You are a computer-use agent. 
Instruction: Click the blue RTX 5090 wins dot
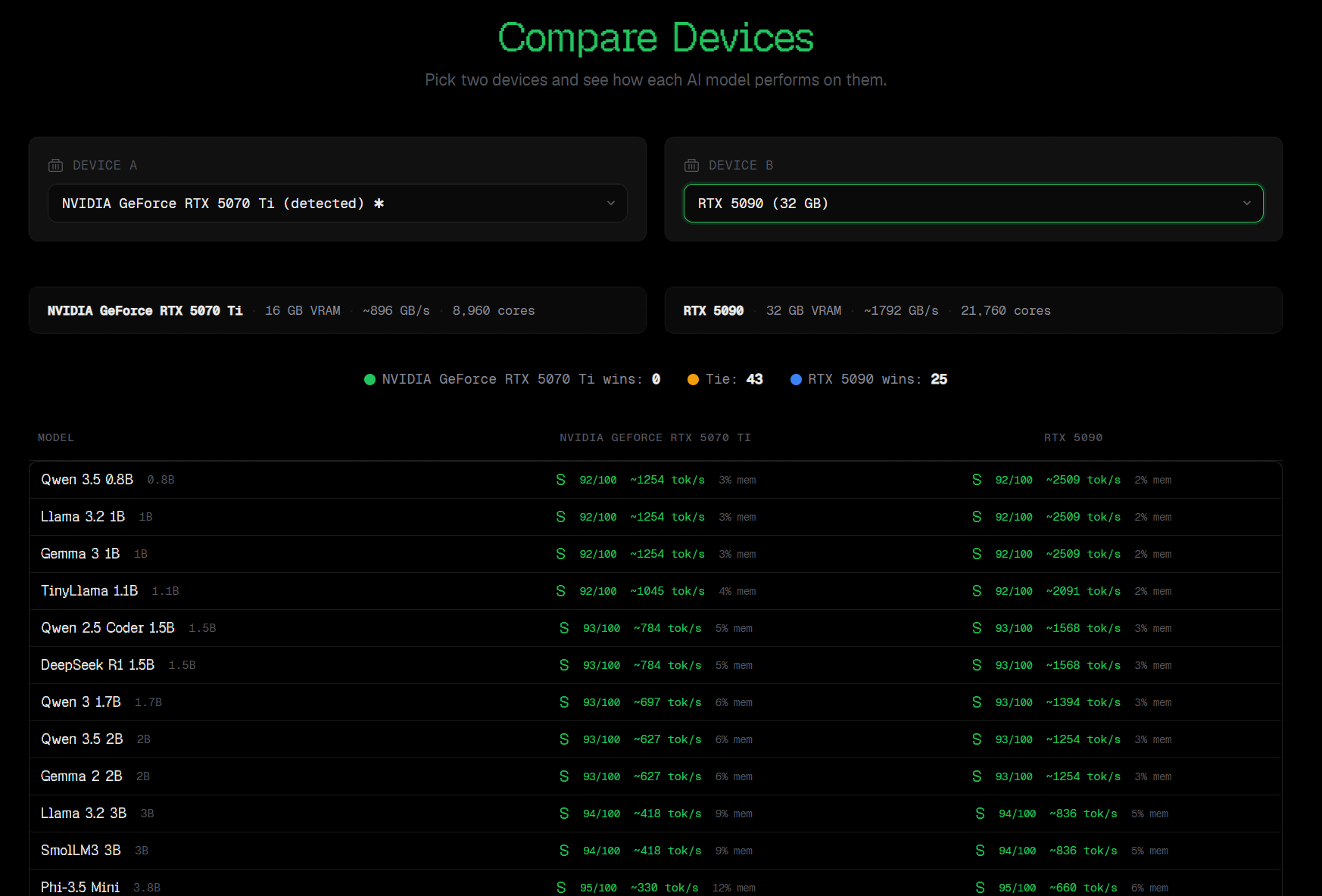pyautogui.click(x=796, y=380)
